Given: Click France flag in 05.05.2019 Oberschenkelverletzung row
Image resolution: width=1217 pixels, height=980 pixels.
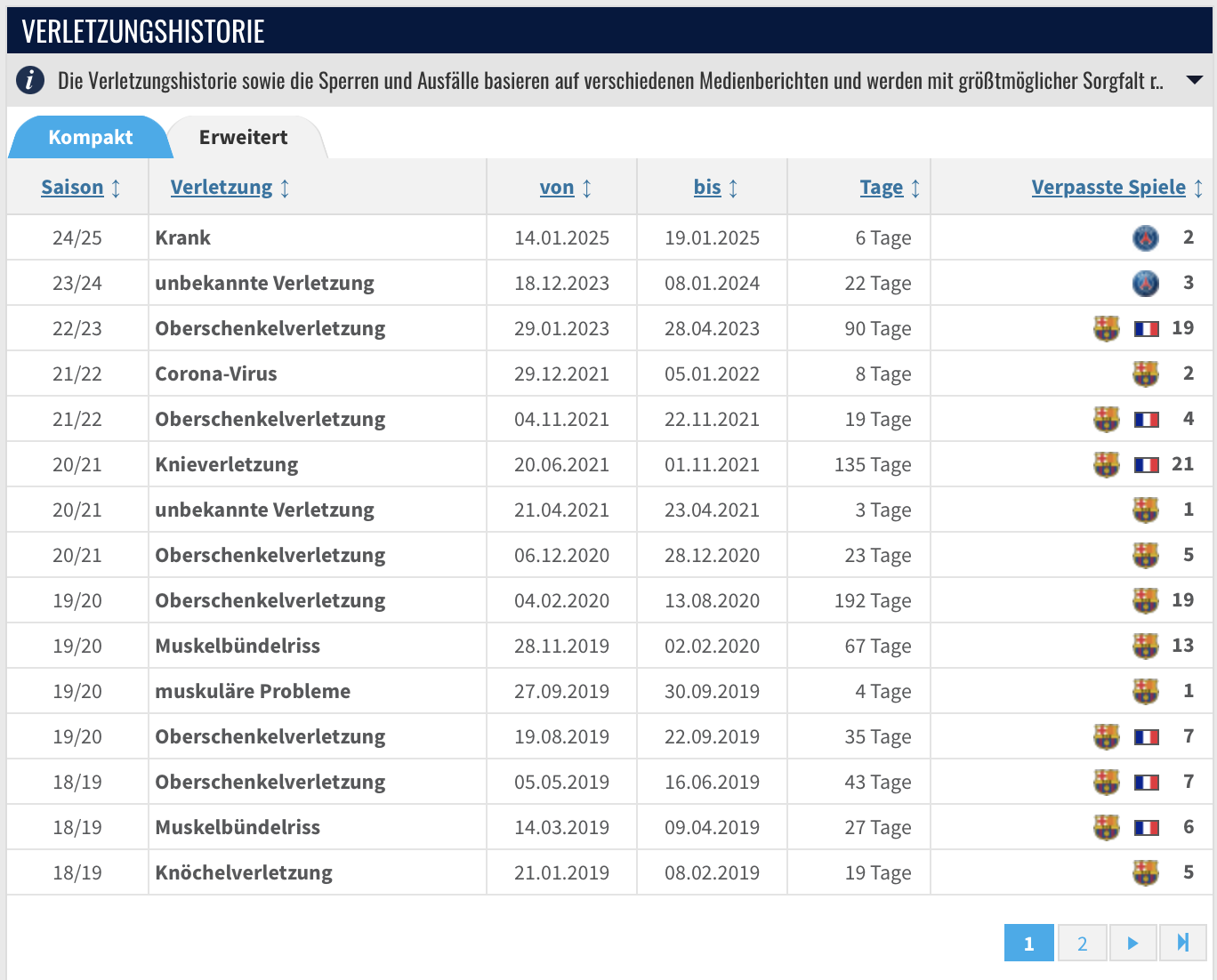Looking at the screenshot, I should [x=1147, y=783].
